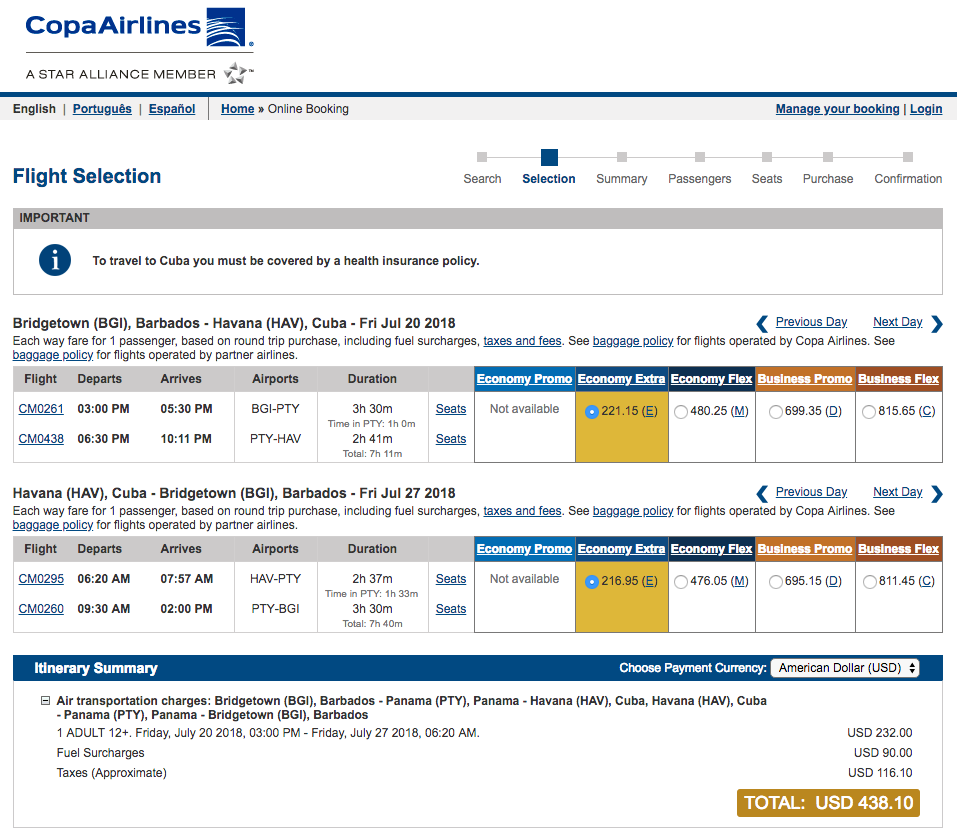957x832 pixels.
Task: Click the Fuel Surcharges USD 90.00 amount
Action: click(x=883, y=752)
